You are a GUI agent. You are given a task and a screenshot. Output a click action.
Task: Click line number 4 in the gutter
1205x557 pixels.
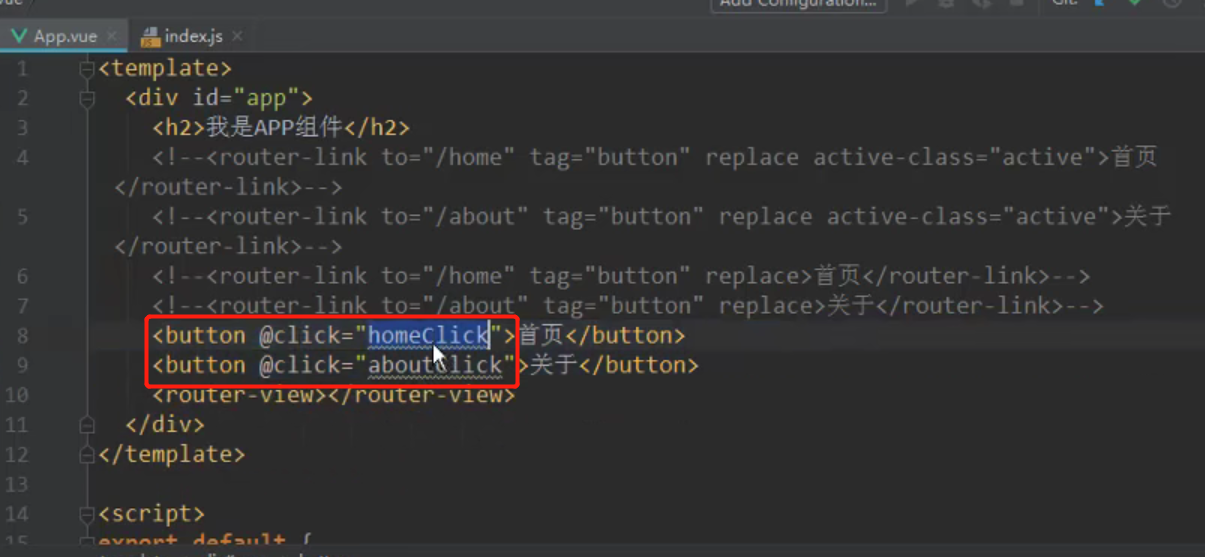click(22, 158)
